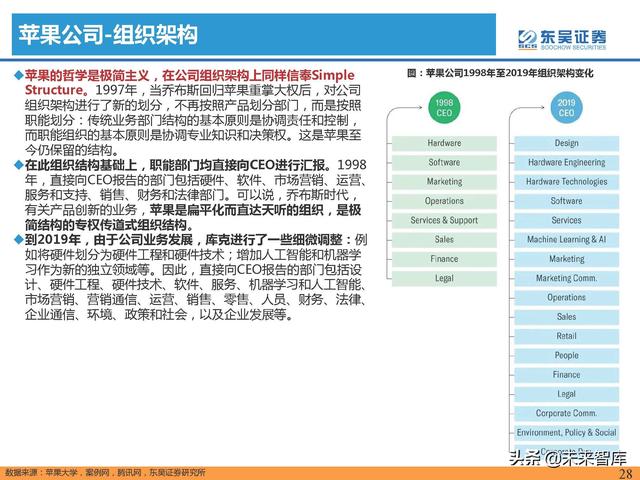
Task: Click the diamond bullet before 到2019年
Action: 19,240
